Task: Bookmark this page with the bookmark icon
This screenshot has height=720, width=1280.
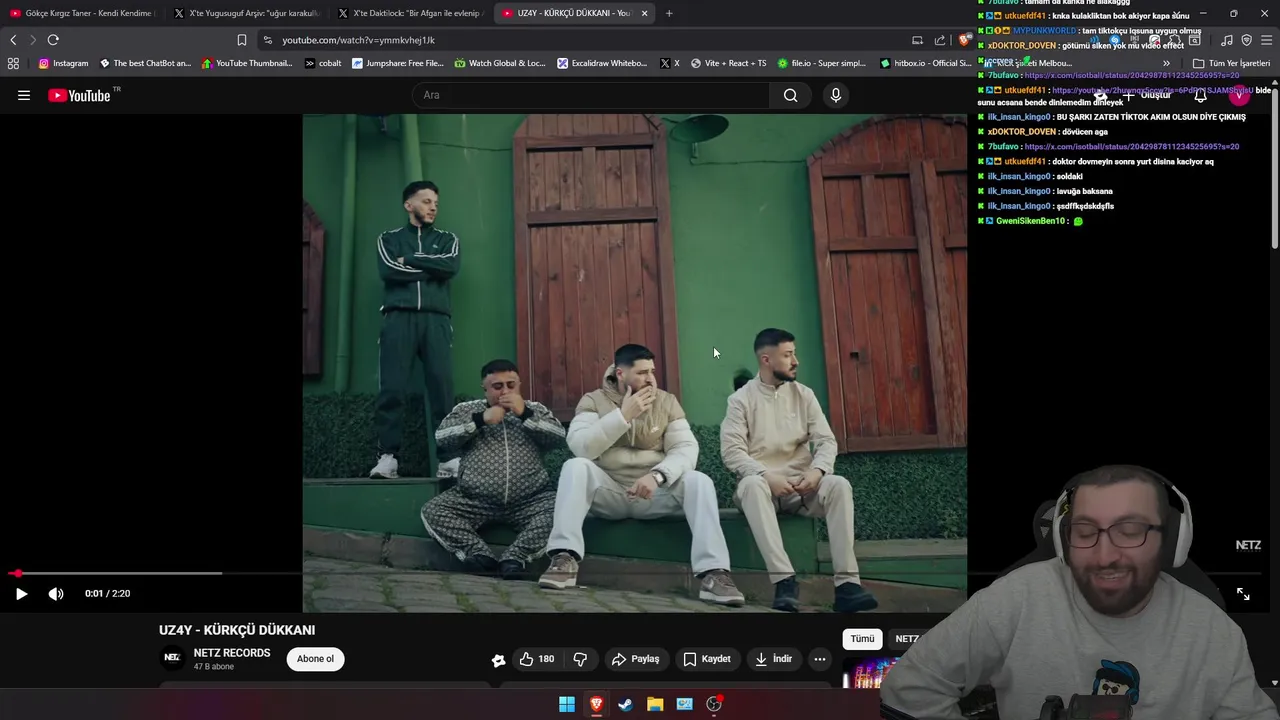Action: (241, 40)
